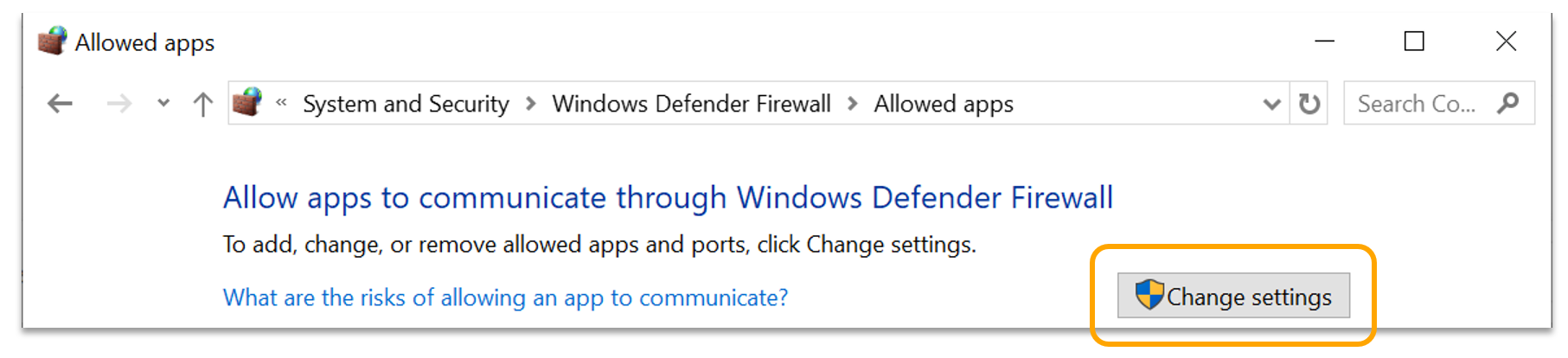
Task: Expand the chevron after System and Security
Action: pos(531,104)
